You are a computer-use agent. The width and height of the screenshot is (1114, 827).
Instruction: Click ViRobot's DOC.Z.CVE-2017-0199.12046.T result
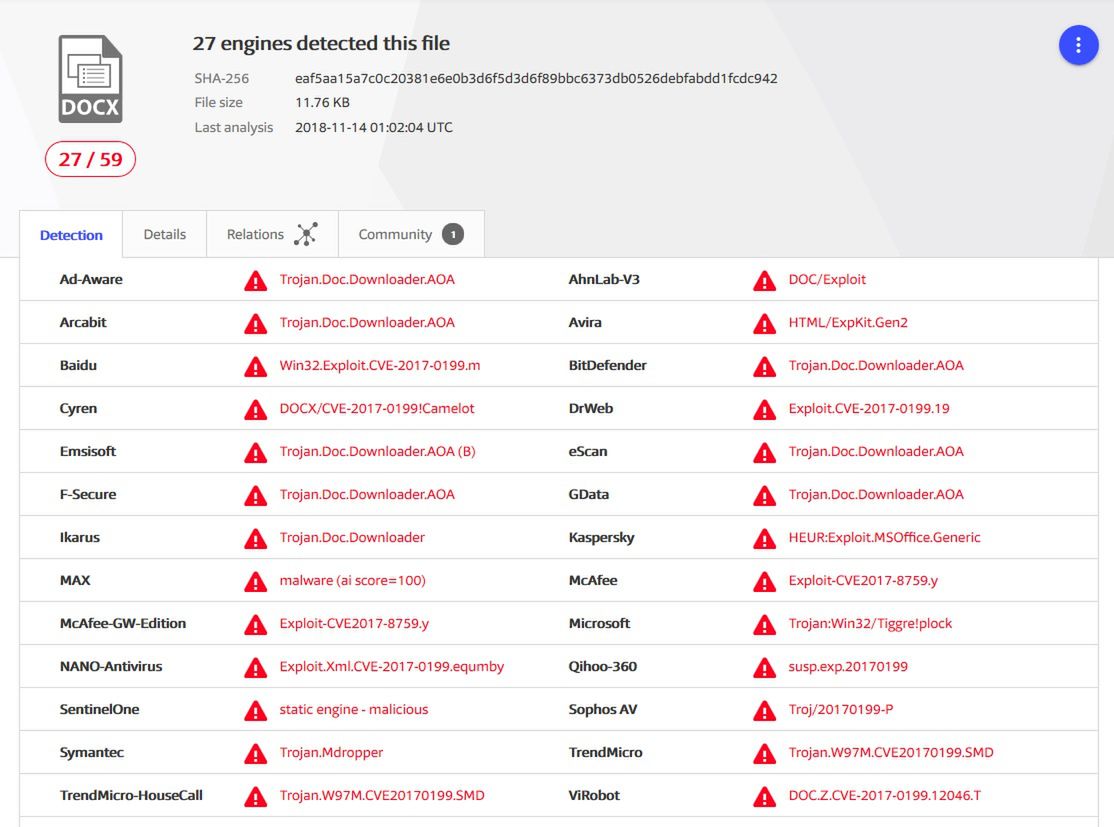tap(885, 795)
